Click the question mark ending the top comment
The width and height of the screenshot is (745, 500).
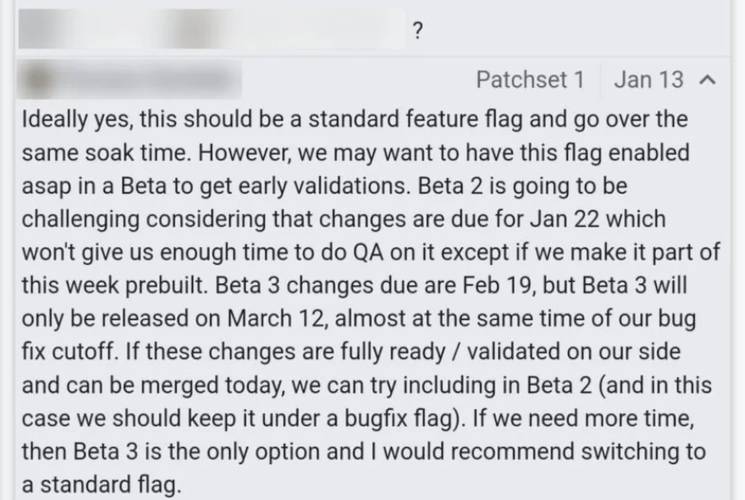pos(417,31)
